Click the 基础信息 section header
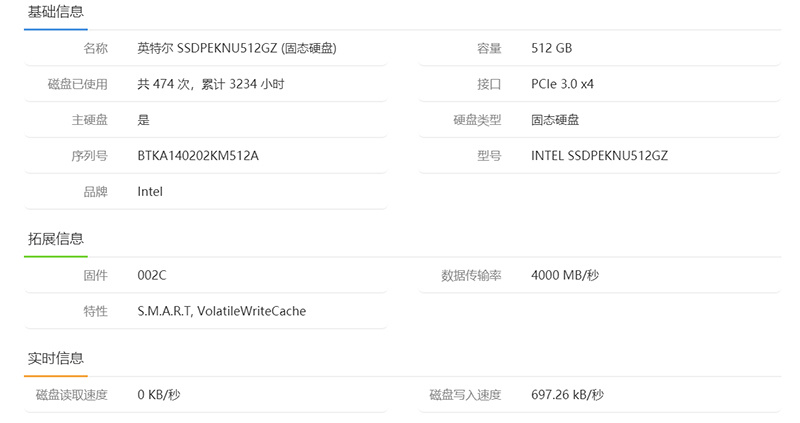 (56, 12)
